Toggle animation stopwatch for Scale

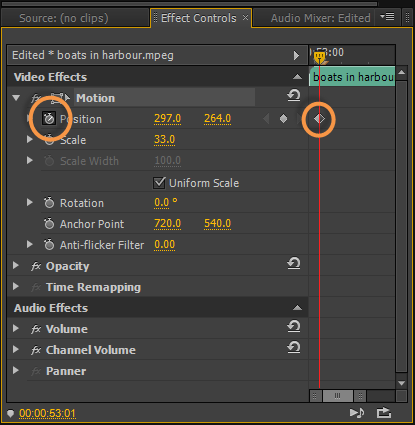tap(49, 140)
